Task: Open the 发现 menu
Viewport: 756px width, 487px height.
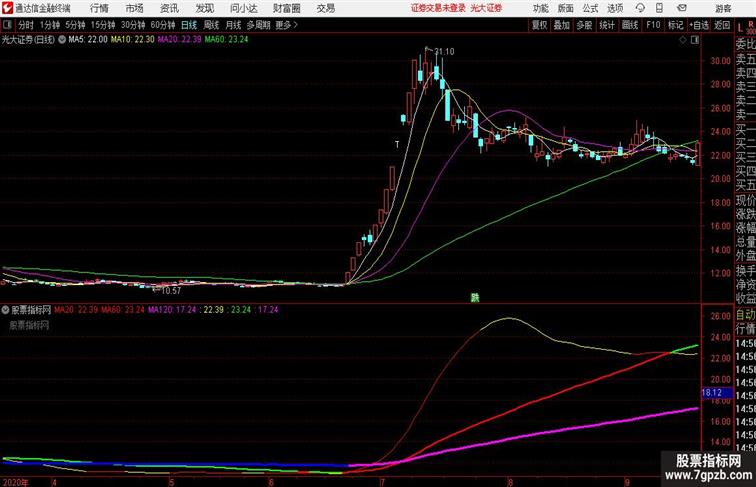Action: pos(204,8)
